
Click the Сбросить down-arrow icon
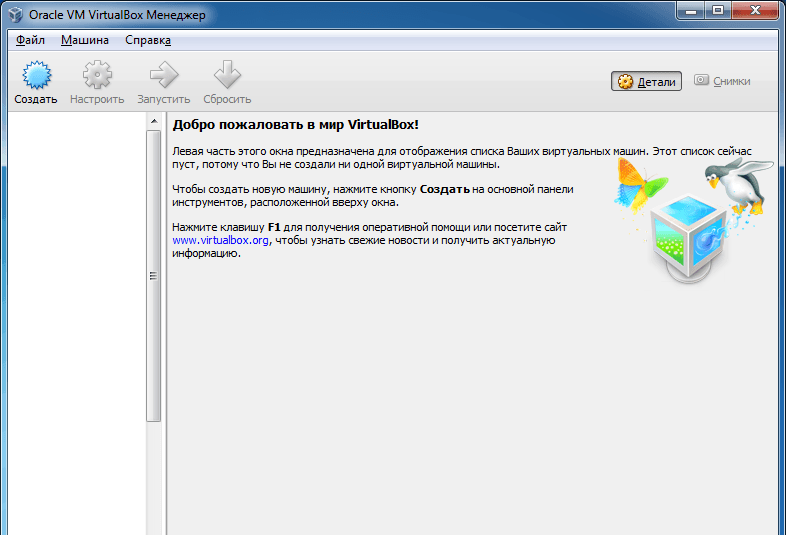coord(227,74)
